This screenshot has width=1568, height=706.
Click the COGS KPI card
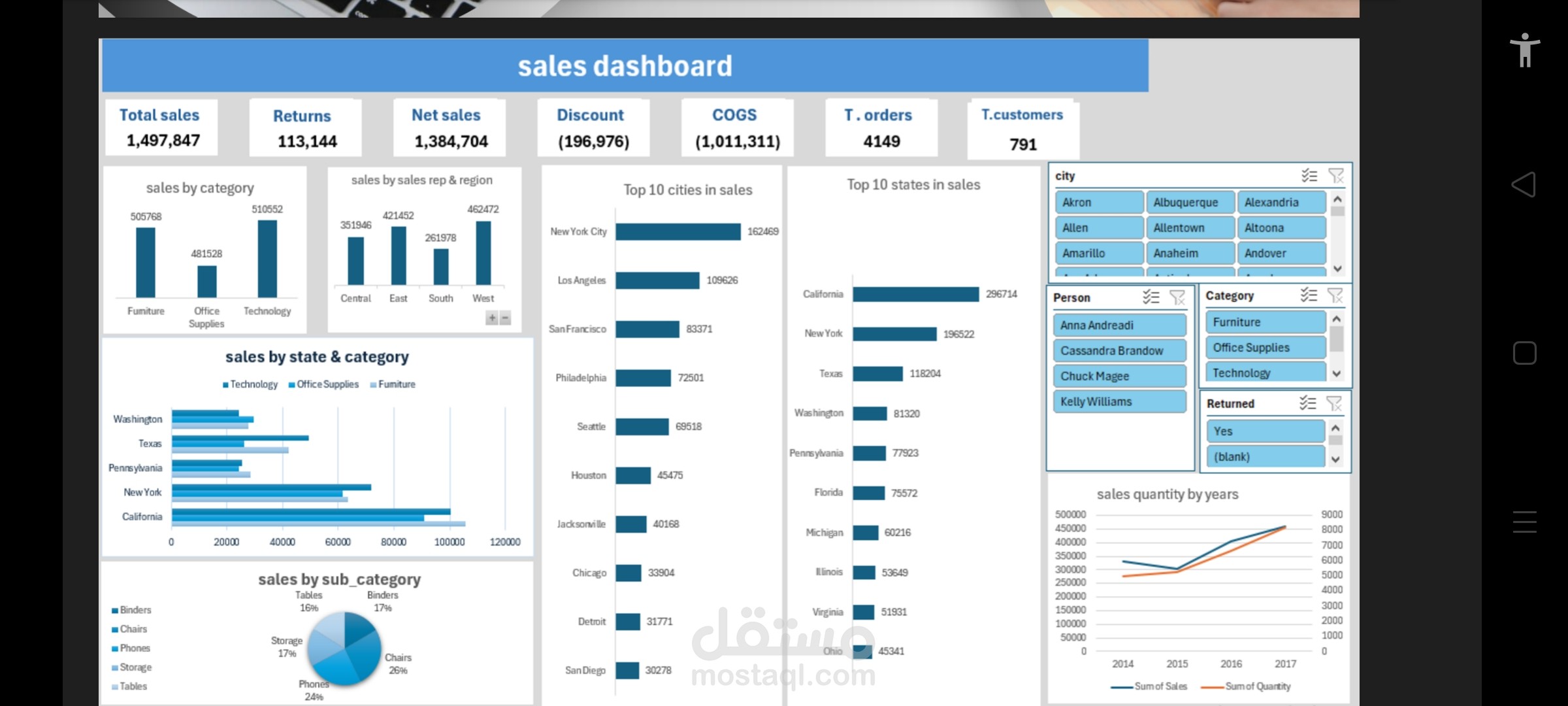pos(737,127)
